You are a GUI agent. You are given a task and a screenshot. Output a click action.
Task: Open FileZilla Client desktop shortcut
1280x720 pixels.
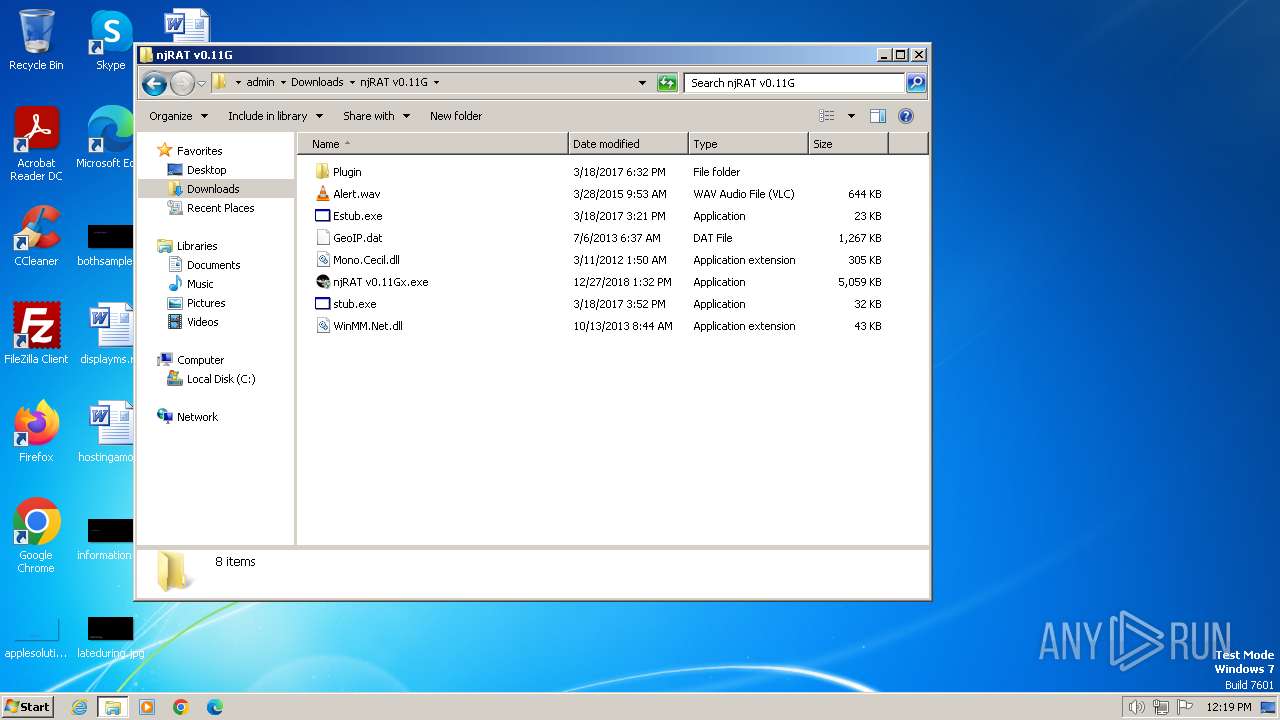point(36,333)
